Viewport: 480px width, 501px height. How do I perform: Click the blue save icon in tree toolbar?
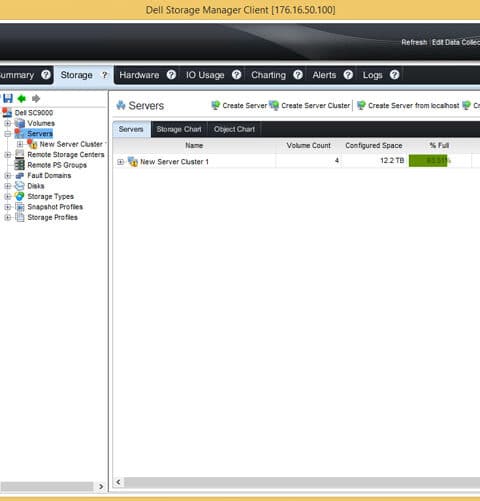[8, 98]
